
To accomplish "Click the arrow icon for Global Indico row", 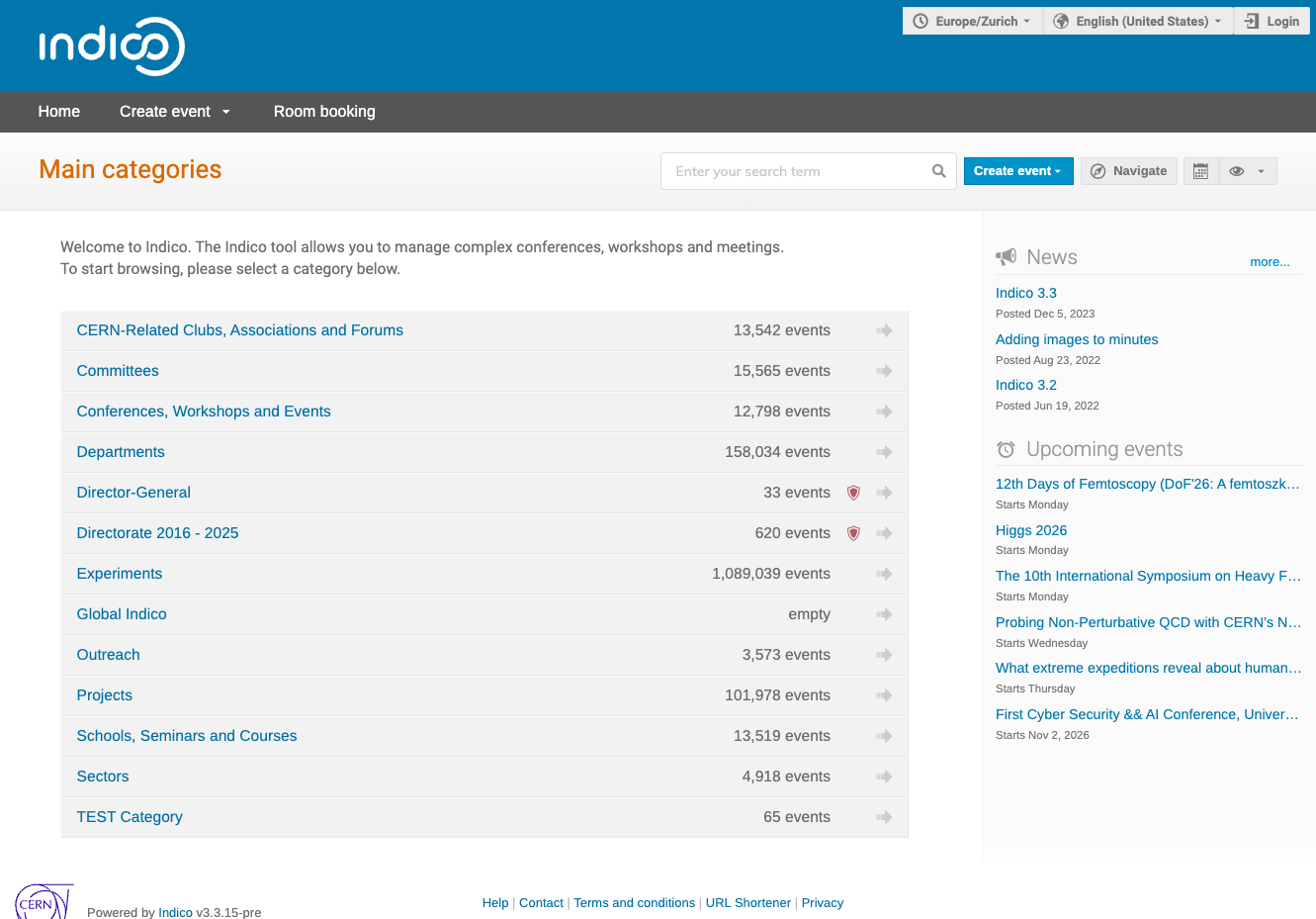I will tap(884, 614).
